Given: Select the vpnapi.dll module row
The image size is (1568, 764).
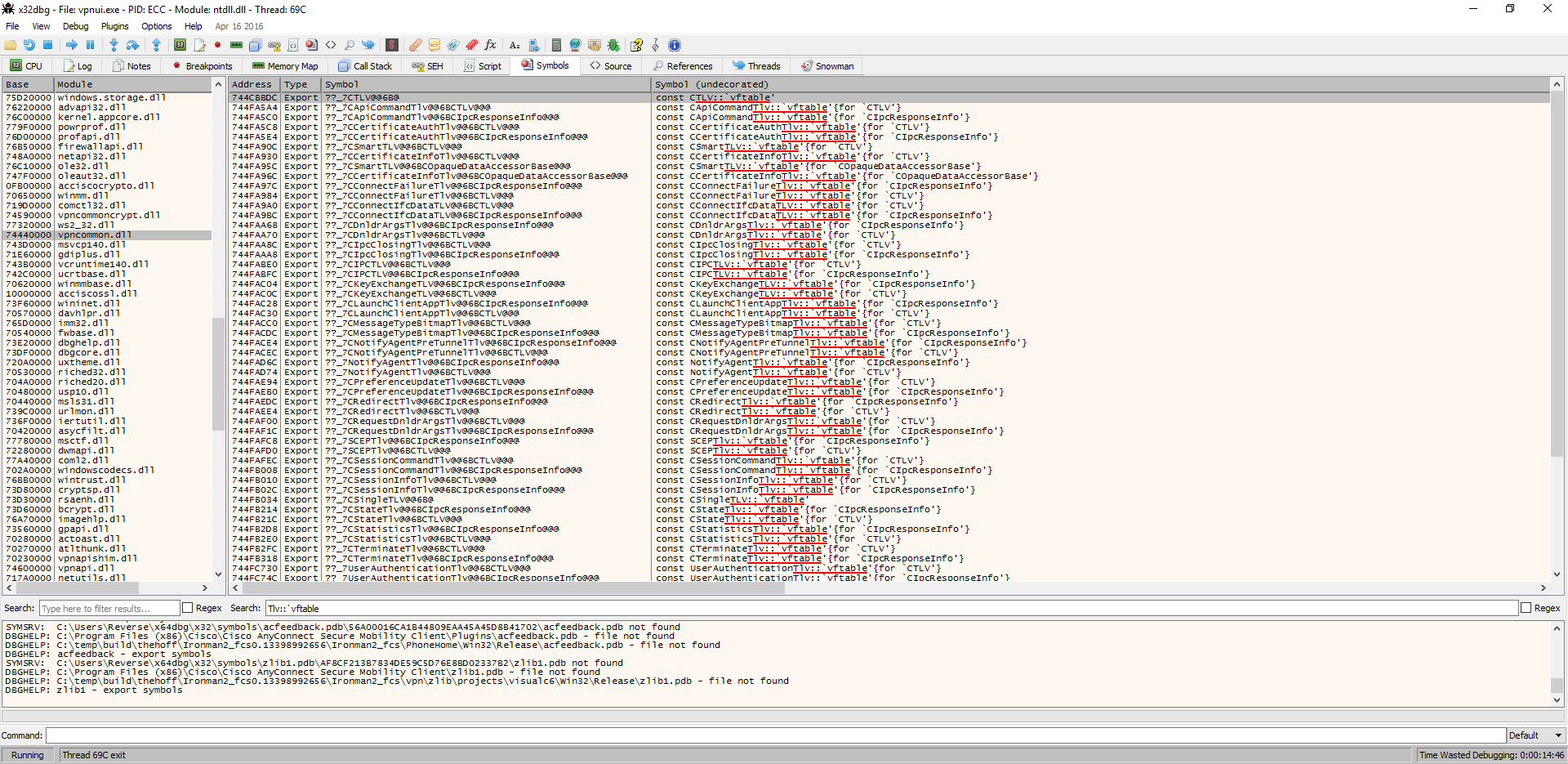Looking at the screenshot, I should (107, 568).
